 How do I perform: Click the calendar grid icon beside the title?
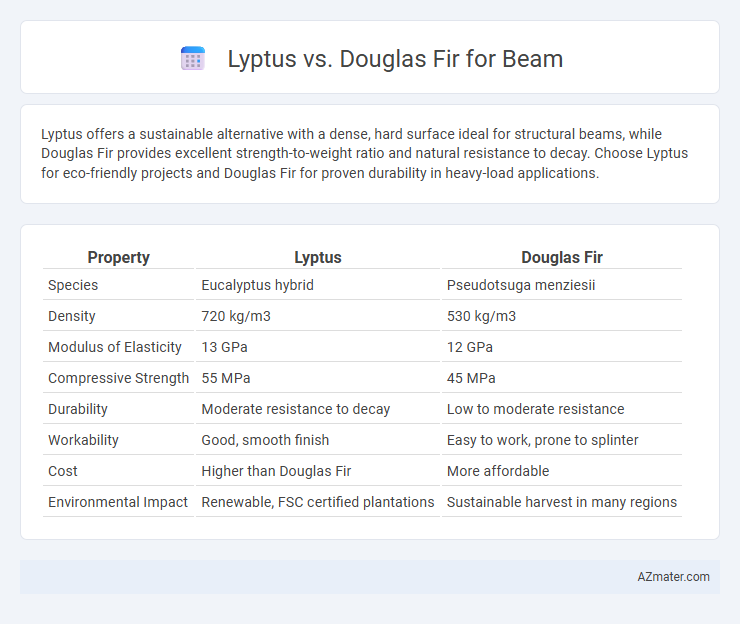193,59
